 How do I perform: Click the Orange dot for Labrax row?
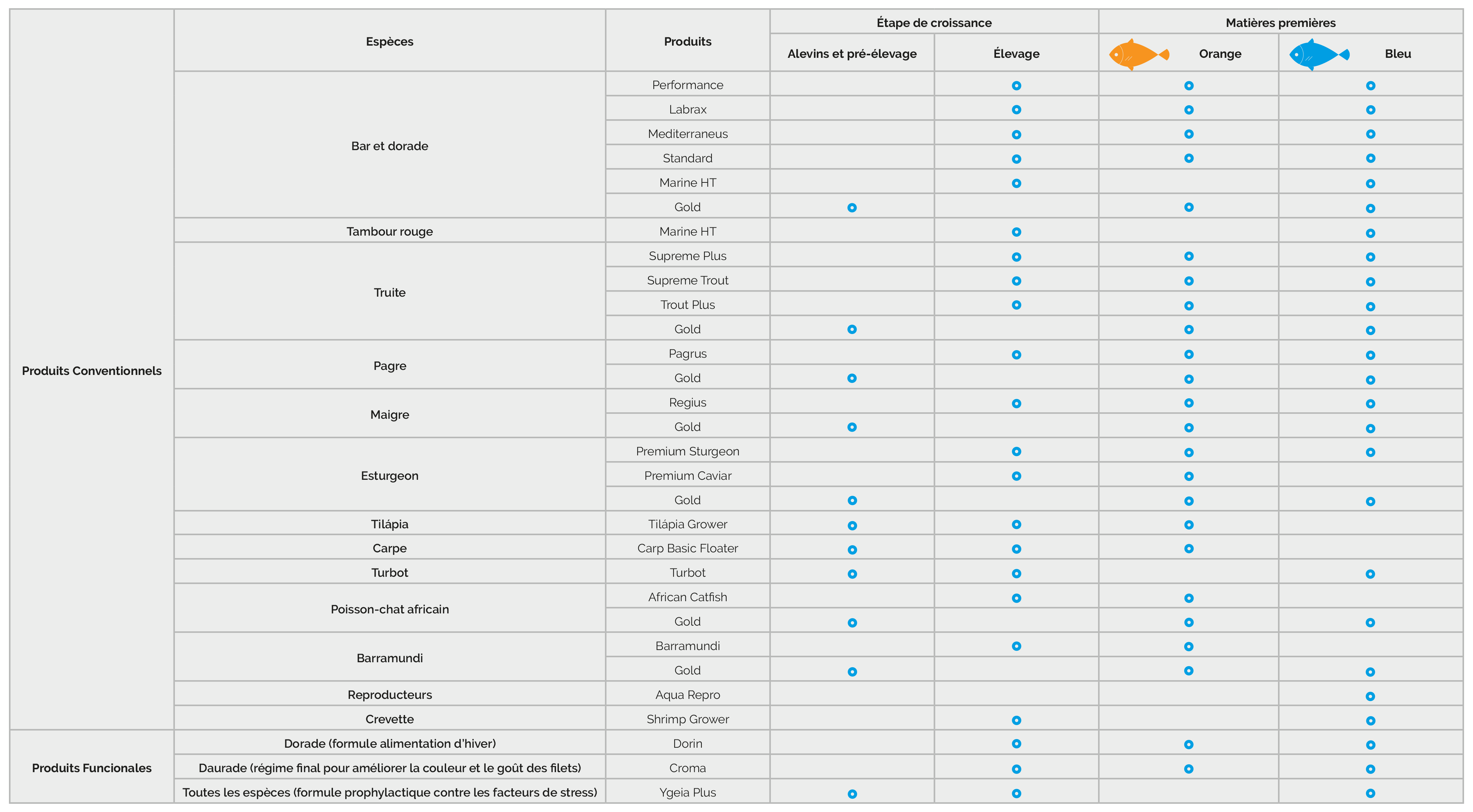(1189, 110)
